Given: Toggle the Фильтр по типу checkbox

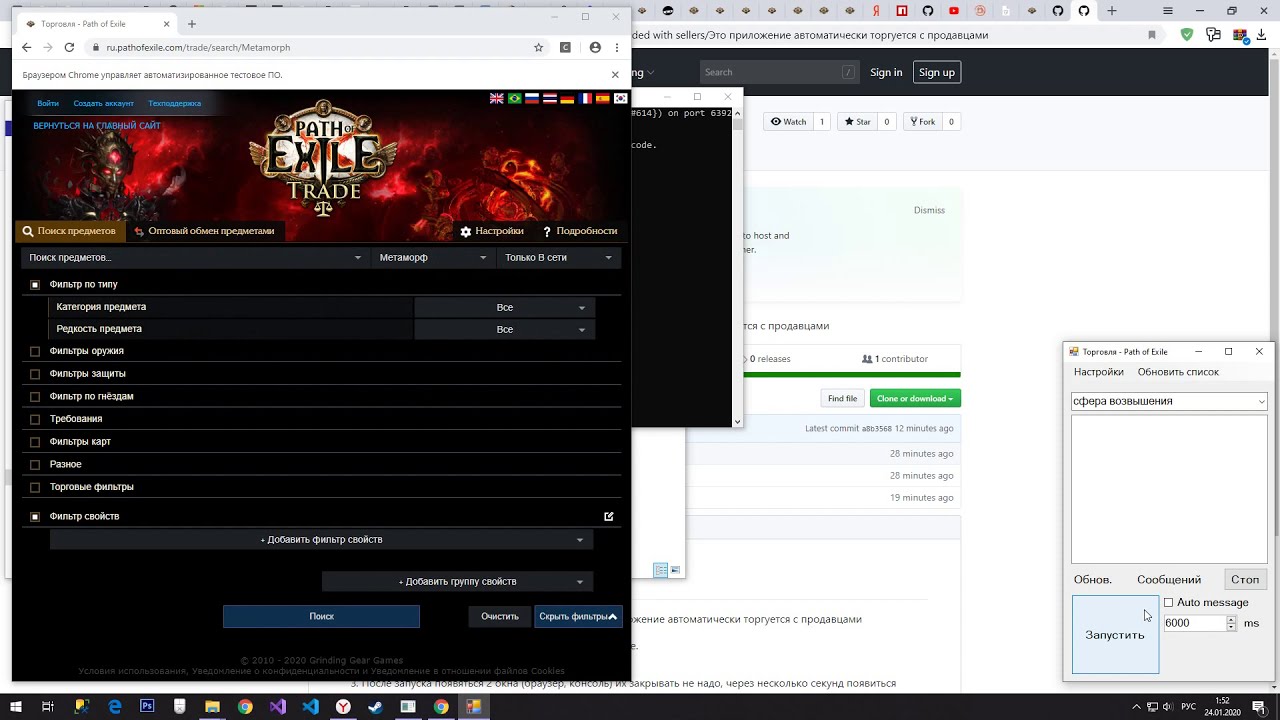Looking at the screenshot, I should [x=35, y=285].
